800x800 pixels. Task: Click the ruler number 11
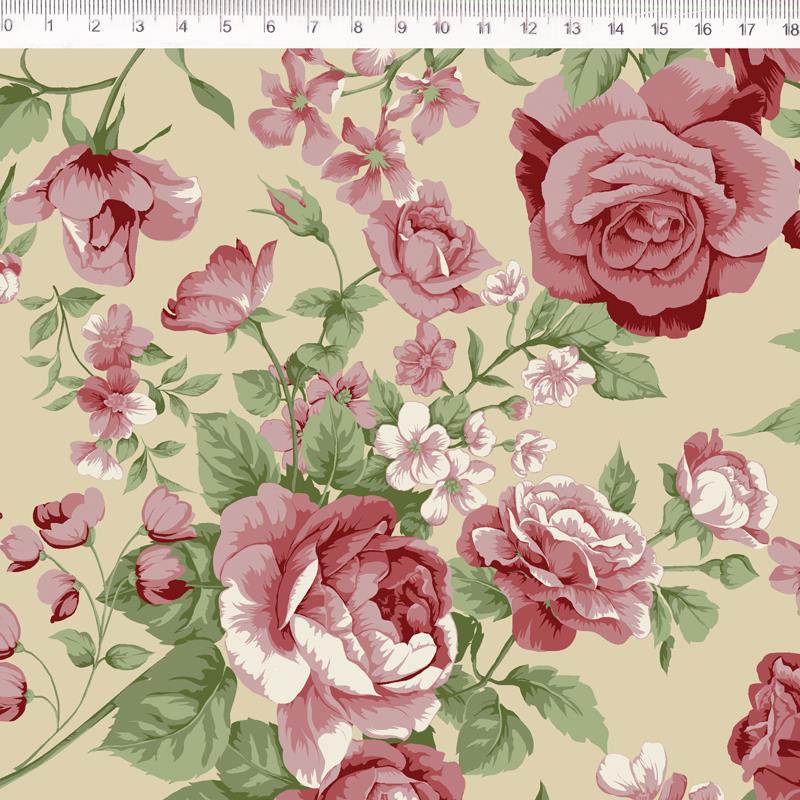point(484,27)
